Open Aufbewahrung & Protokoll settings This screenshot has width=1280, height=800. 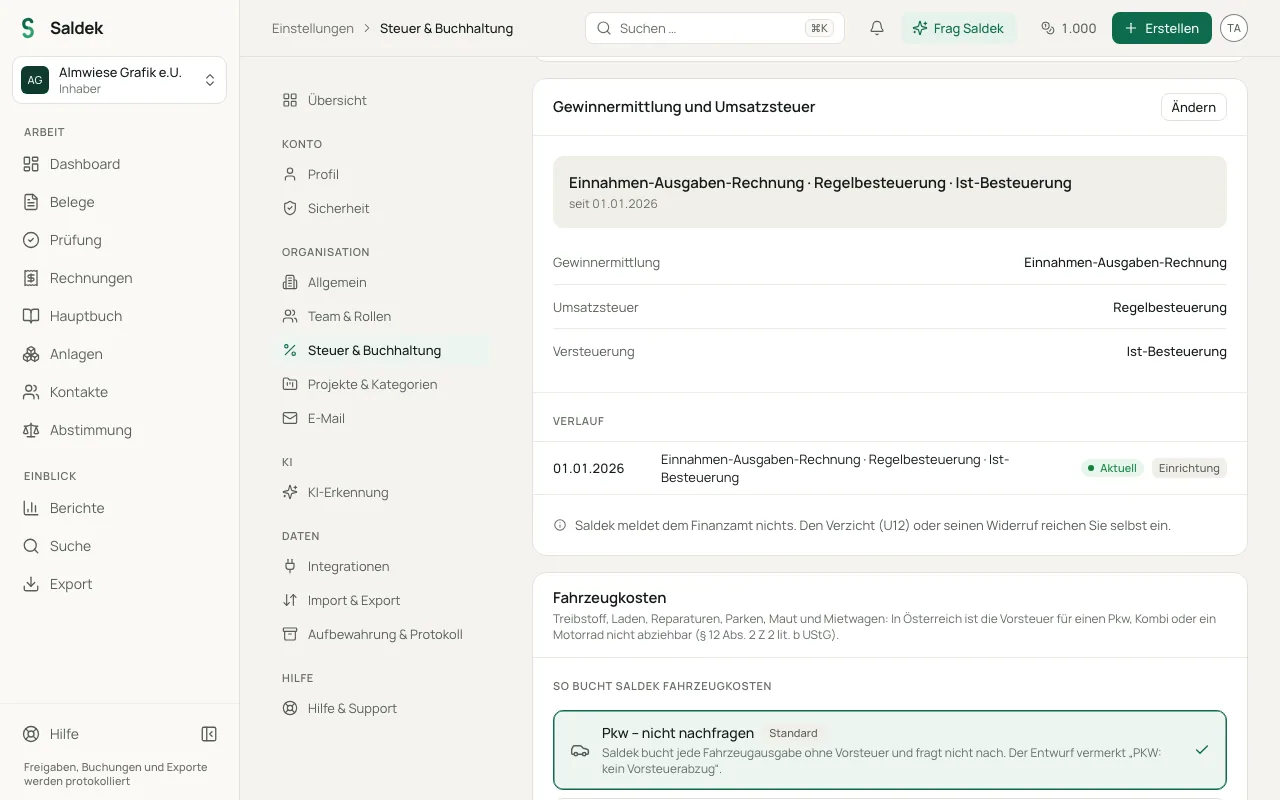pyautogui.click(x=381, y=634)
